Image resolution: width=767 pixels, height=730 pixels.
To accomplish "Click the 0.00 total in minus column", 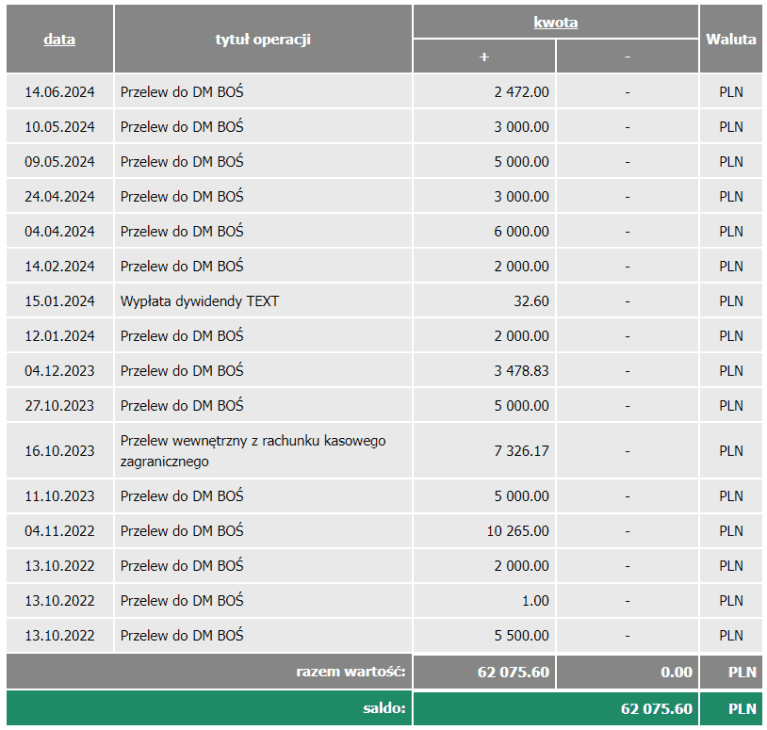I will 676,672.
